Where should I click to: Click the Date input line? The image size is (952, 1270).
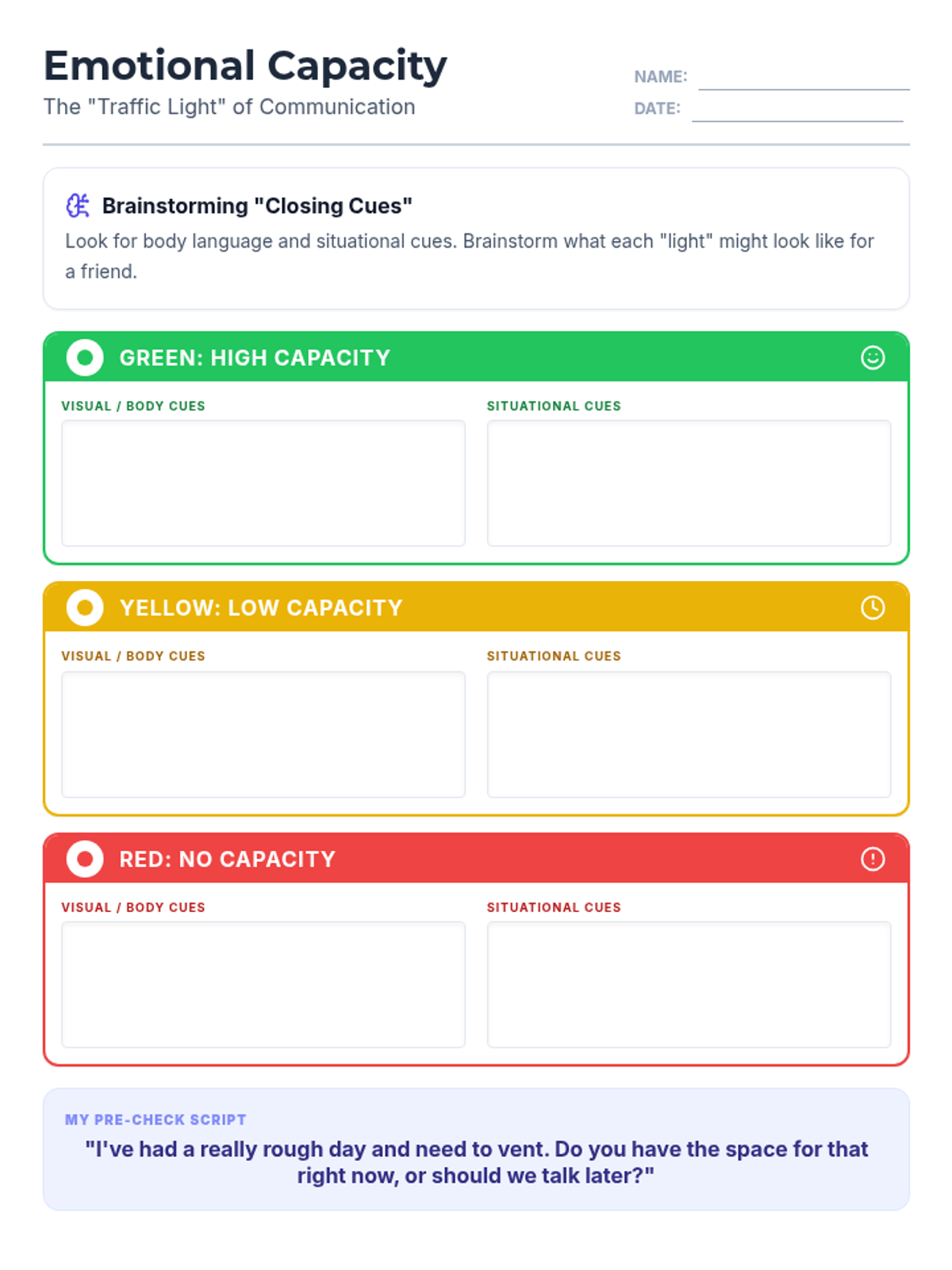[x=797, y=111]
